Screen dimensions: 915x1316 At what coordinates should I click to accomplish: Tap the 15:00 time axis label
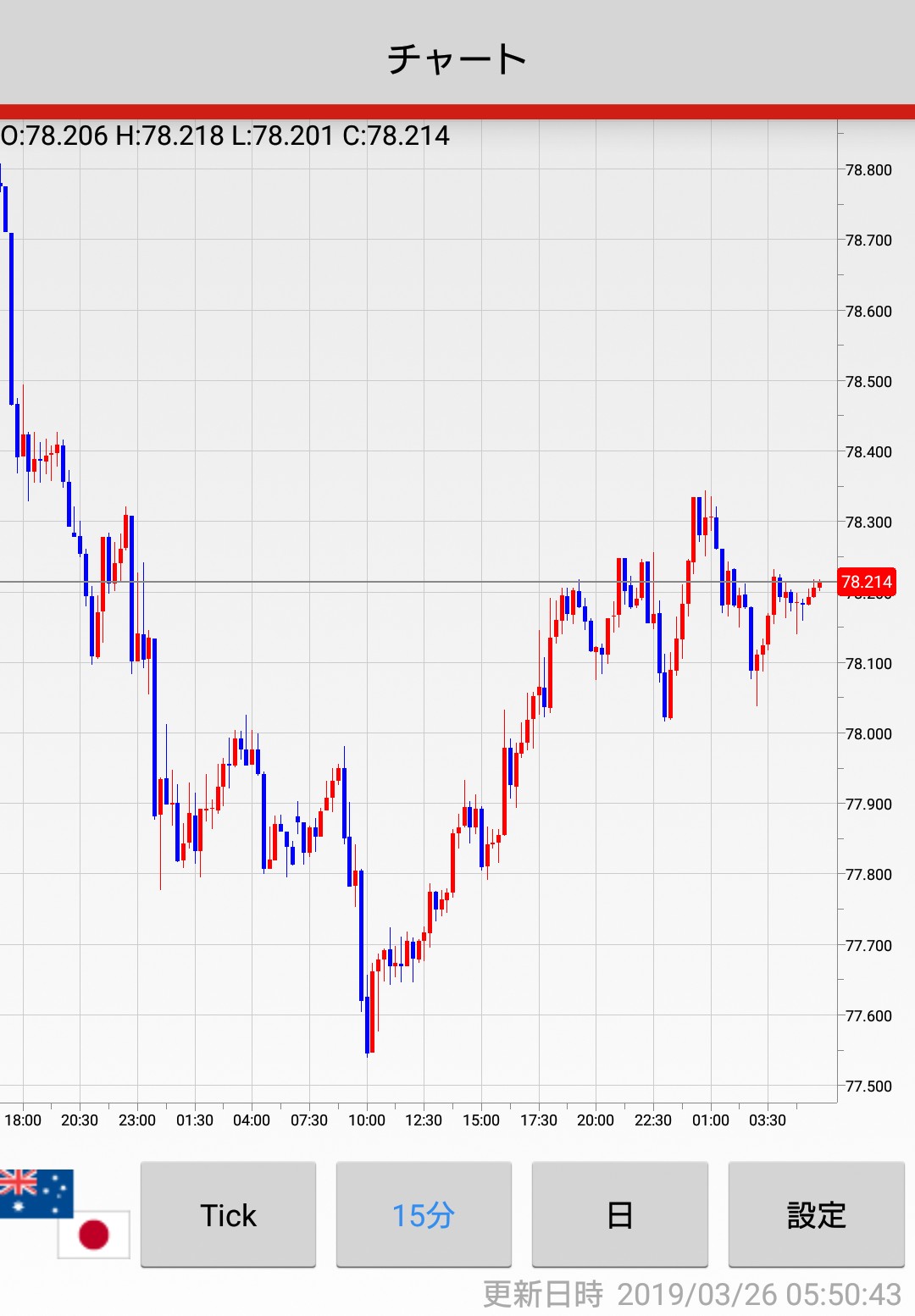pos(481,1120)
